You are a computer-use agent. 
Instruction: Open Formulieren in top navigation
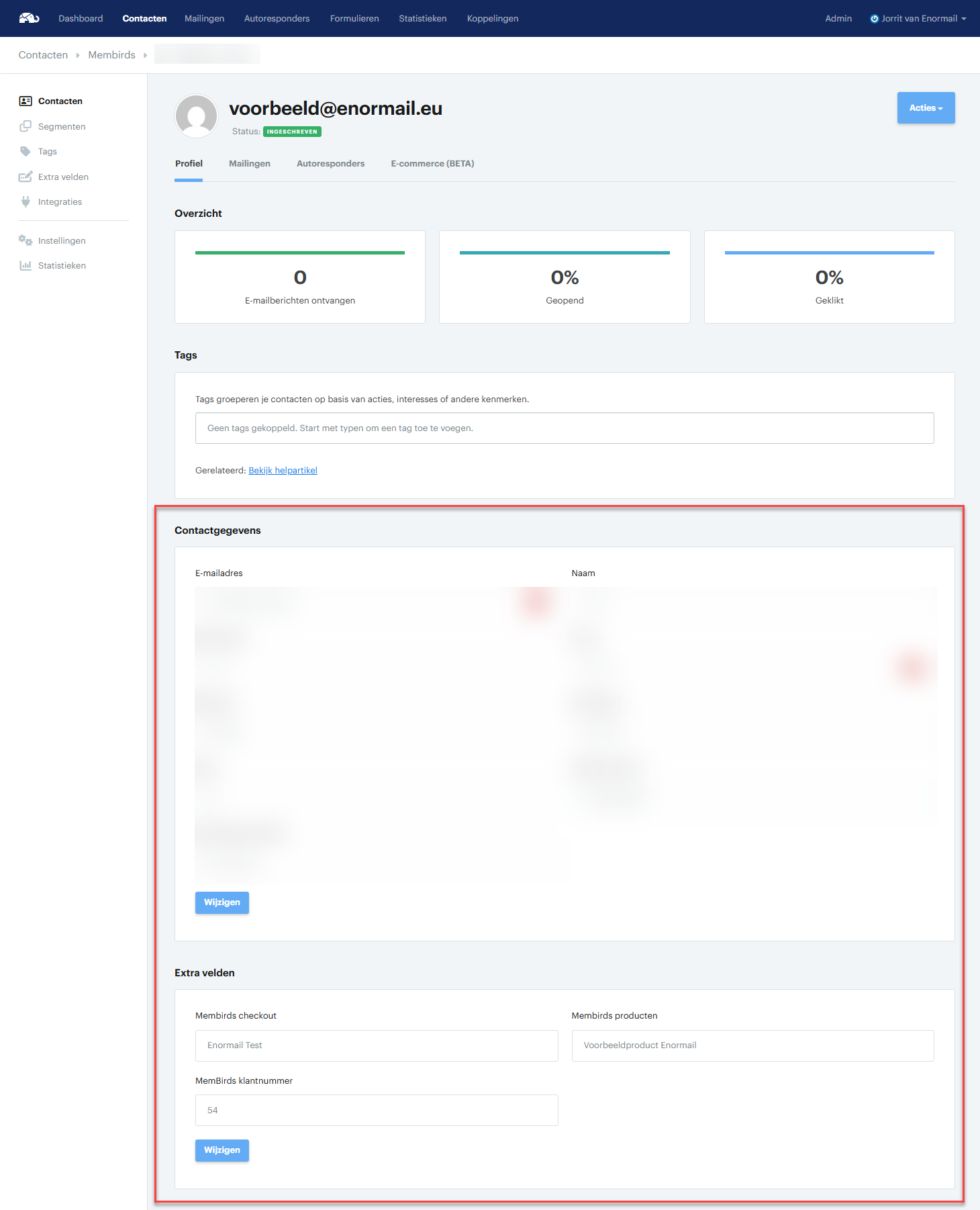click(354, 19)
